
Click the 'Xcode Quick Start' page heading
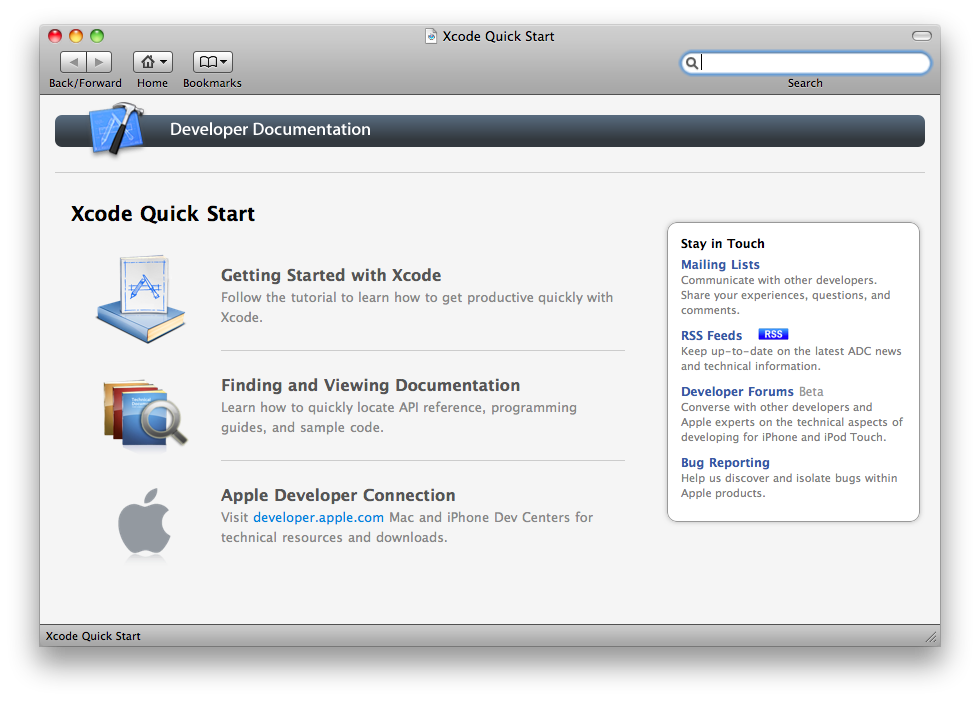pos(162,214)
